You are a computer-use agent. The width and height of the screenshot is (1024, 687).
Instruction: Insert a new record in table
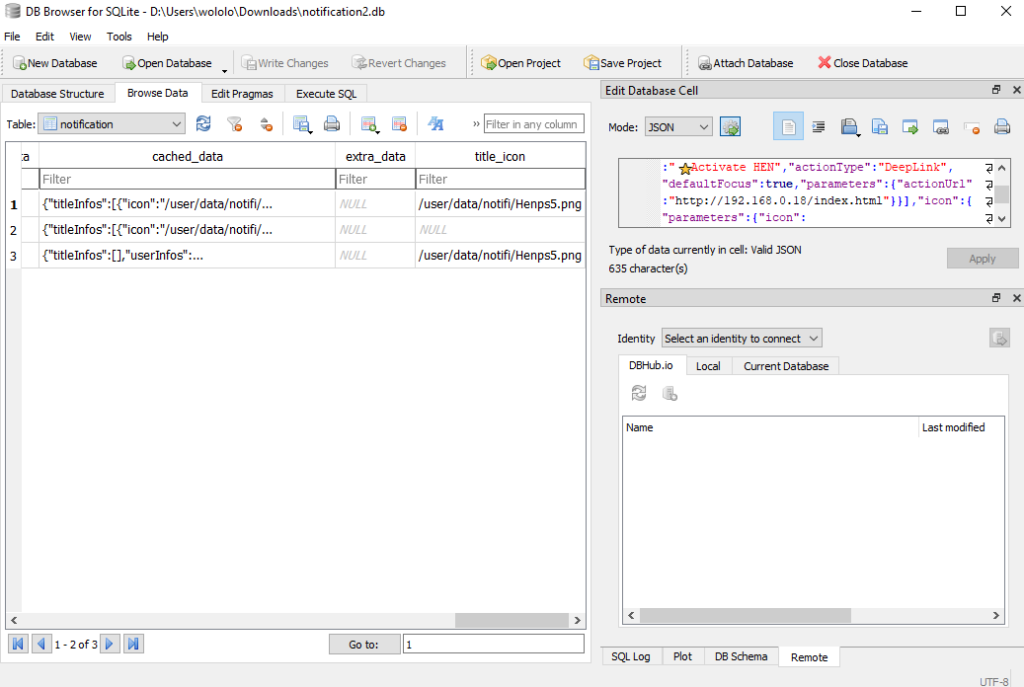[369, 124]
